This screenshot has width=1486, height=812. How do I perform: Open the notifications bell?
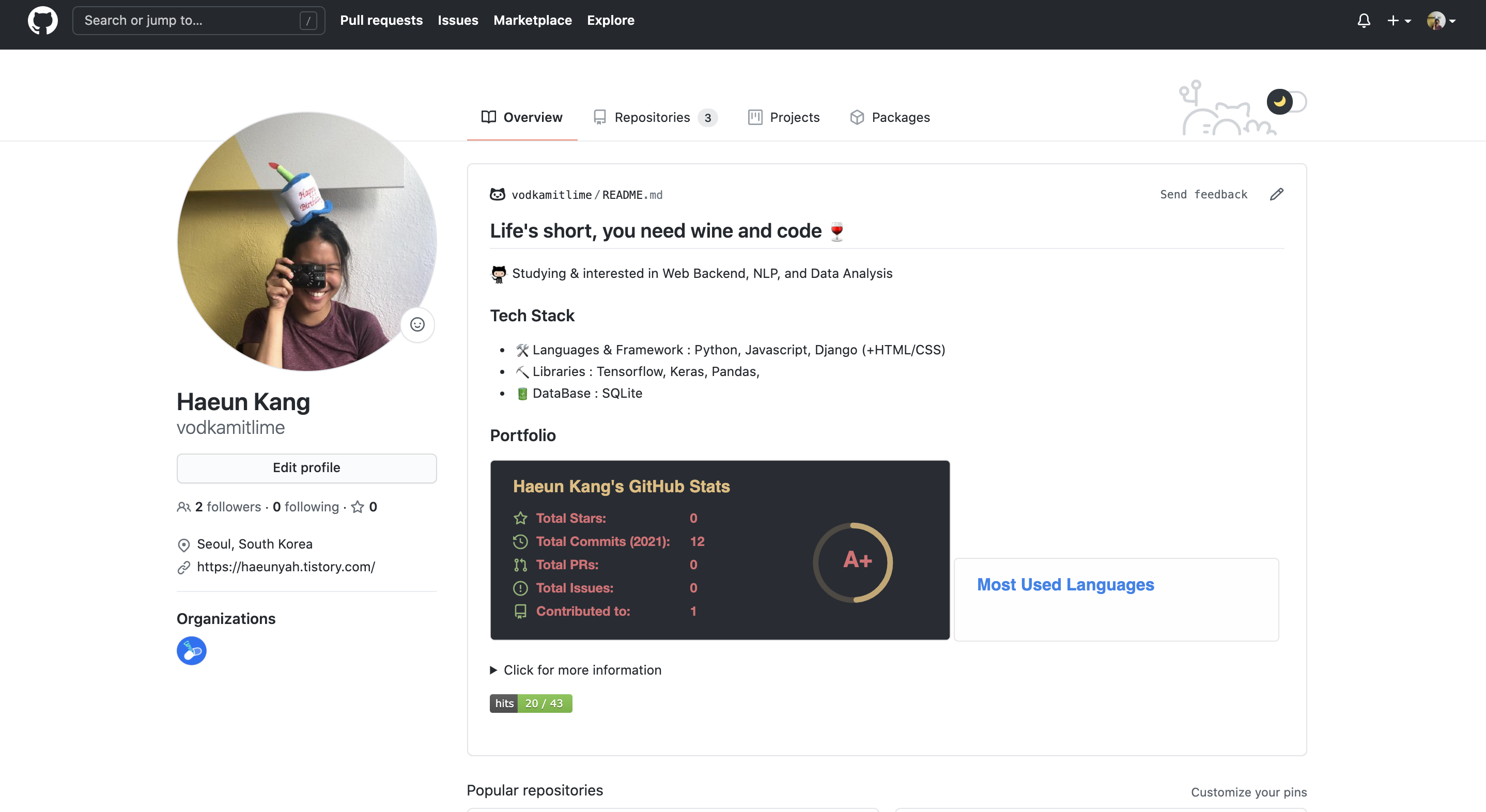point(1364,21)
